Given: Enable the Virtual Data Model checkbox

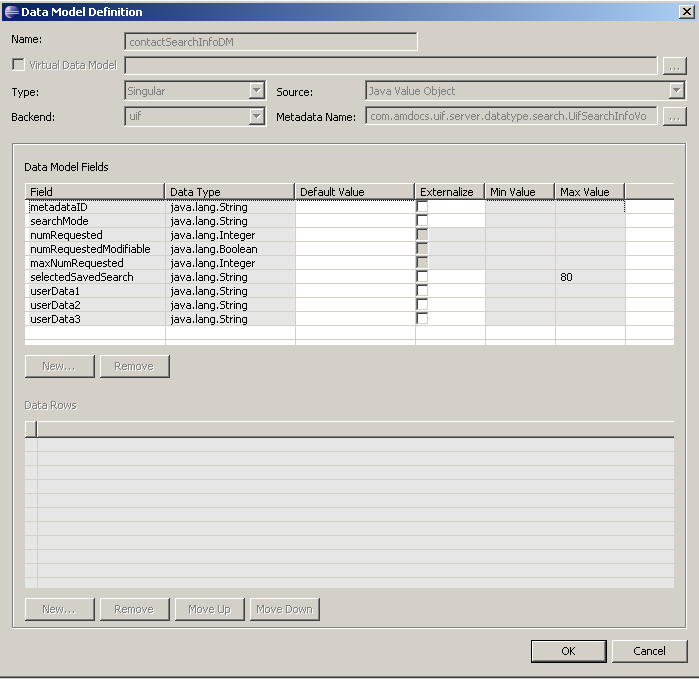Looking at the screenshot, I should pyautogui.click(x=17, y=65).
